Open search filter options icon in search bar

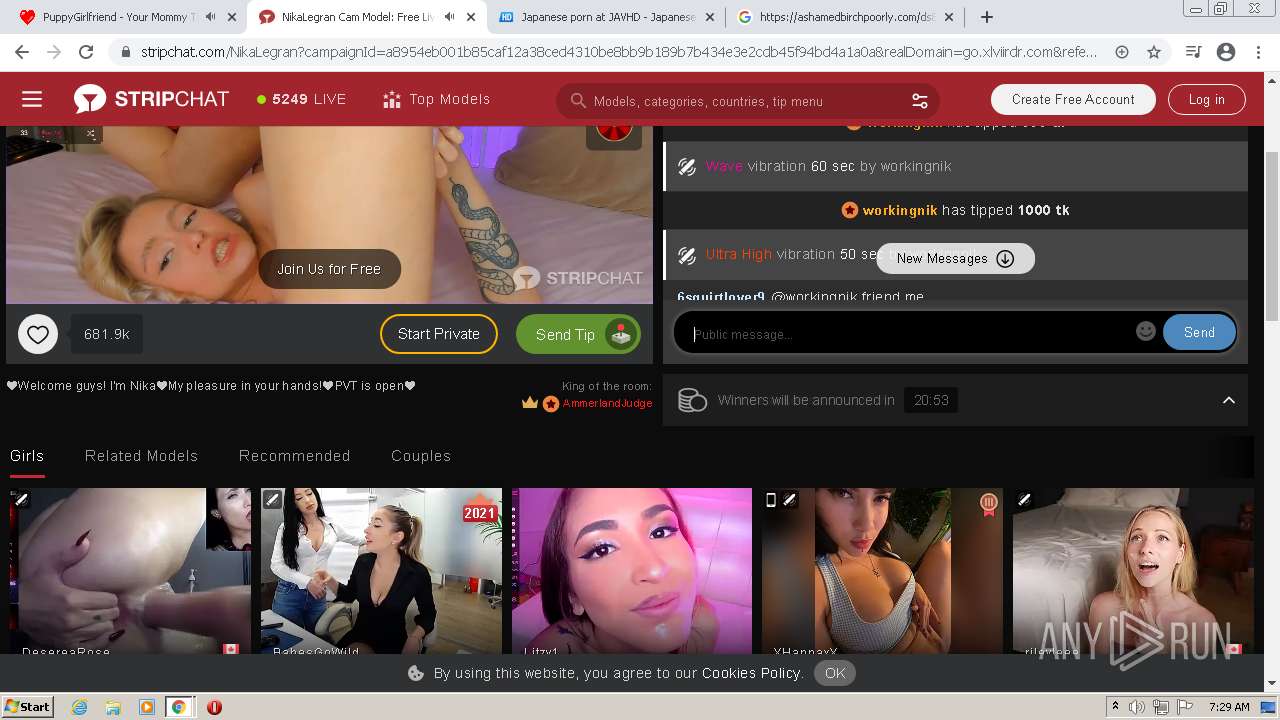[920, 101]
